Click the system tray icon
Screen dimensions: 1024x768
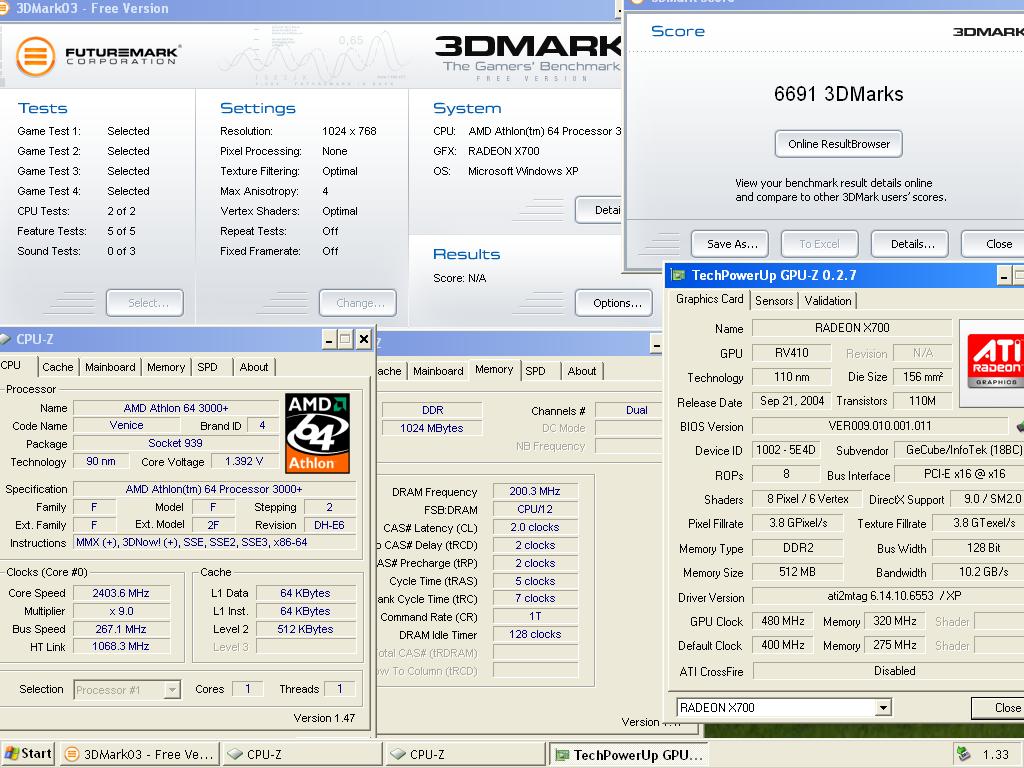(x=963, y=754)
